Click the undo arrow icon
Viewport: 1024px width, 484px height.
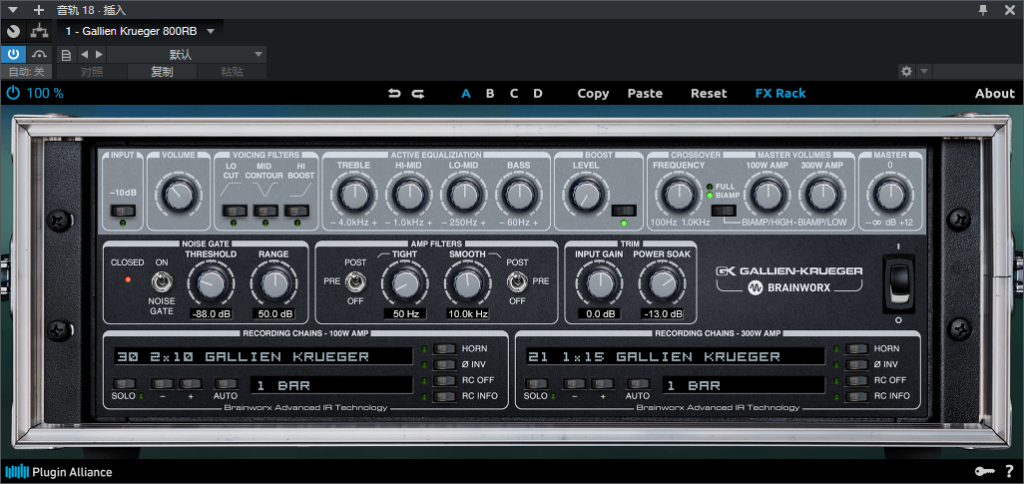point(394,93)
